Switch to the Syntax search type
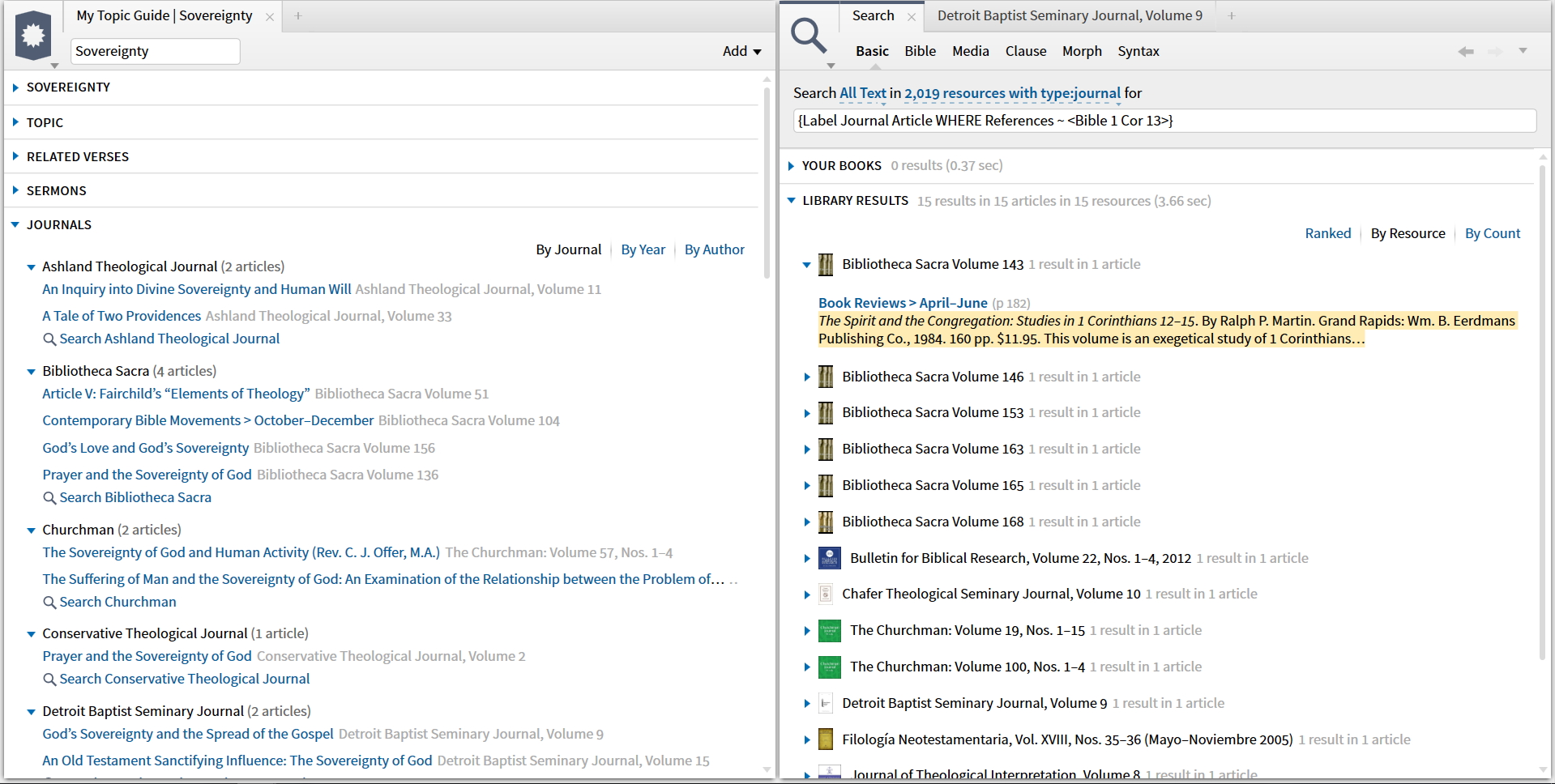The image size is (1555, 784). 1138,51
